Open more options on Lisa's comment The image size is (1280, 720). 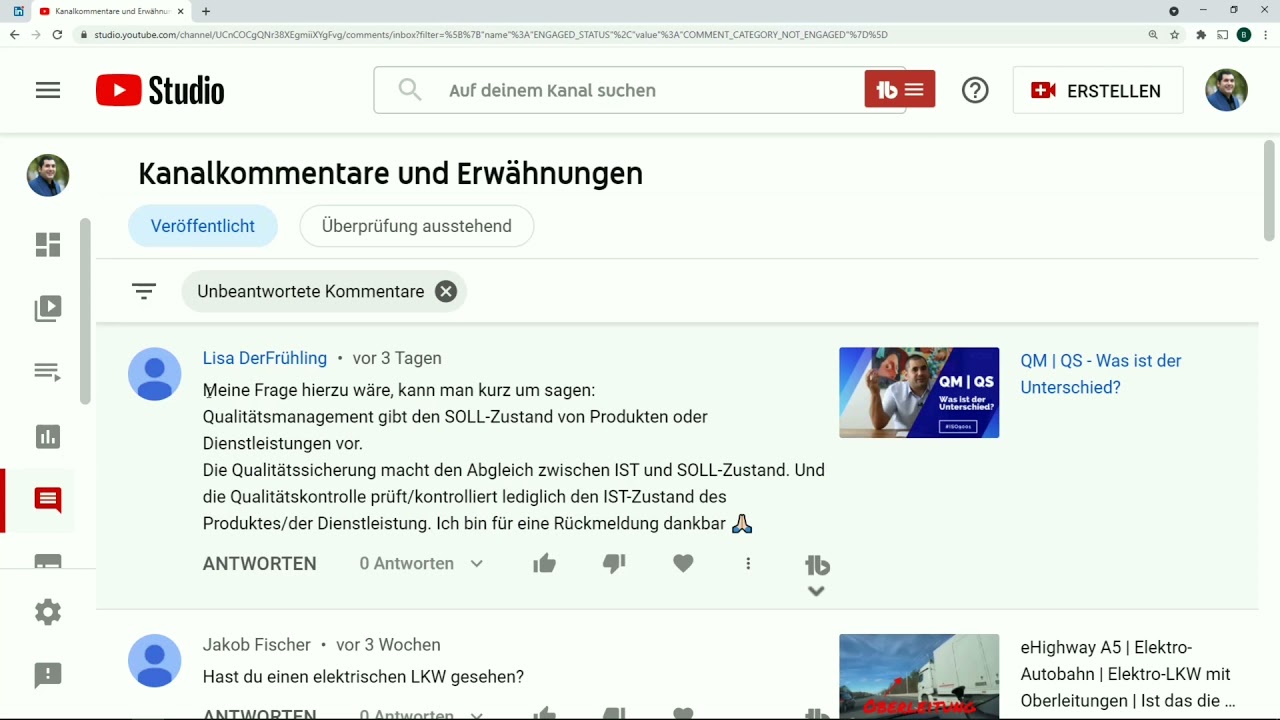point(748,563)
